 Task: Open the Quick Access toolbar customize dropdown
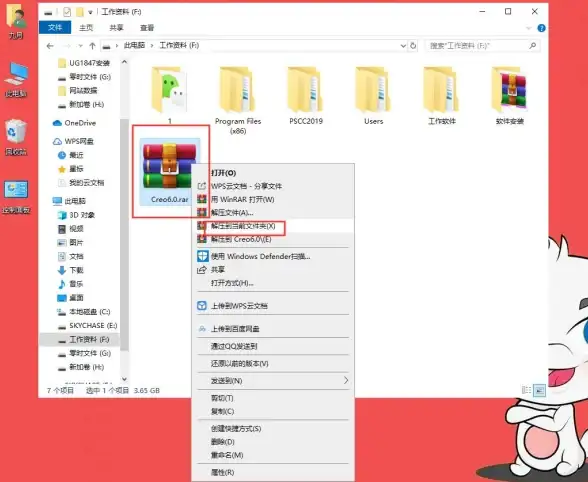[x=90, y=12]
